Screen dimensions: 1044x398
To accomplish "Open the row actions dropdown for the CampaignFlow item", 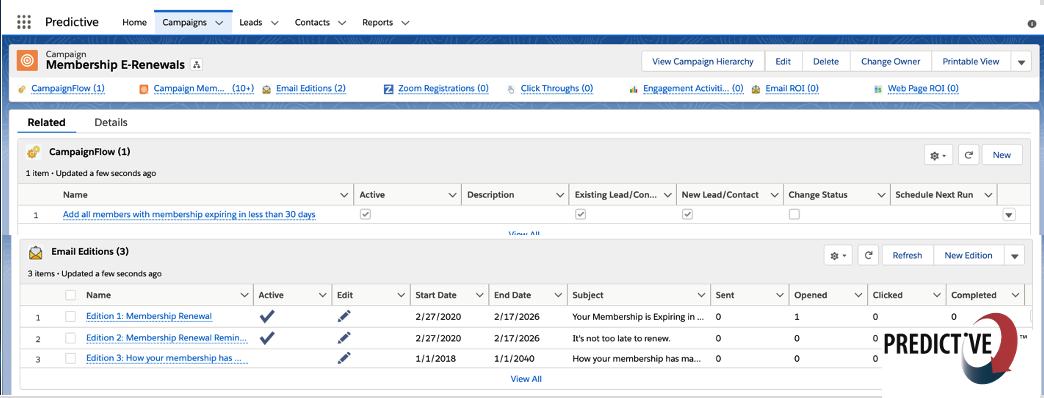I will 1009,215.
